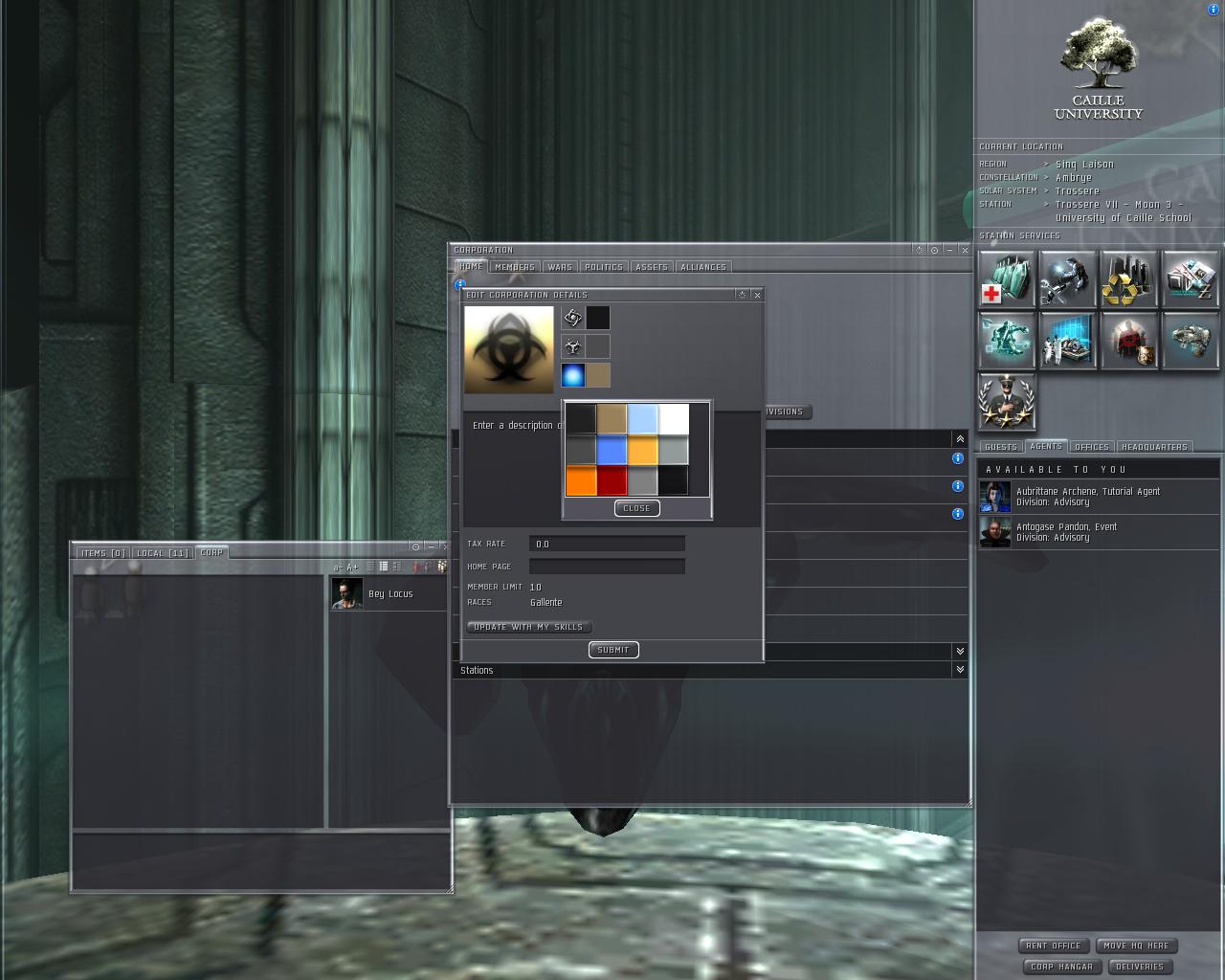Screen dimensions: 1225x980
Task: Switch to Items [0] tab
Action: pyautogui.click(x=103, y=553)
